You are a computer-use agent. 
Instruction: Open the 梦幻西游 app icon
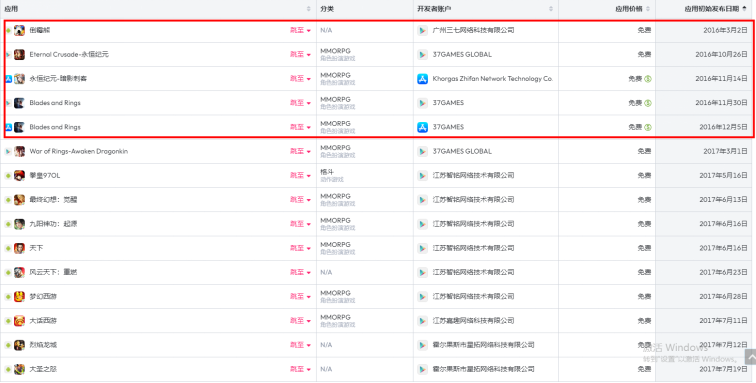19,297
